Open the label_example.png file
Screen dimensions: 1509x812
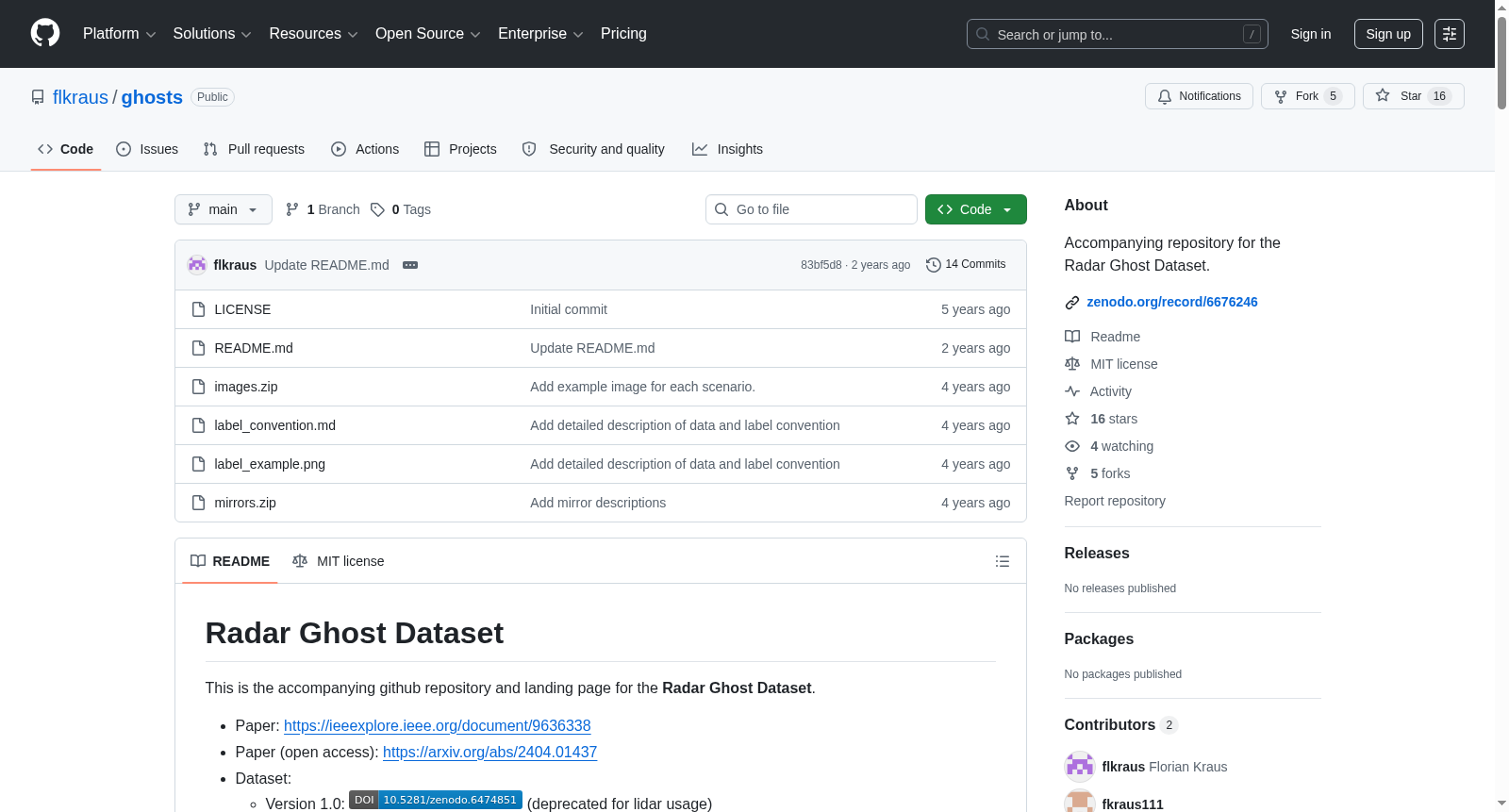tap(270, 464)
